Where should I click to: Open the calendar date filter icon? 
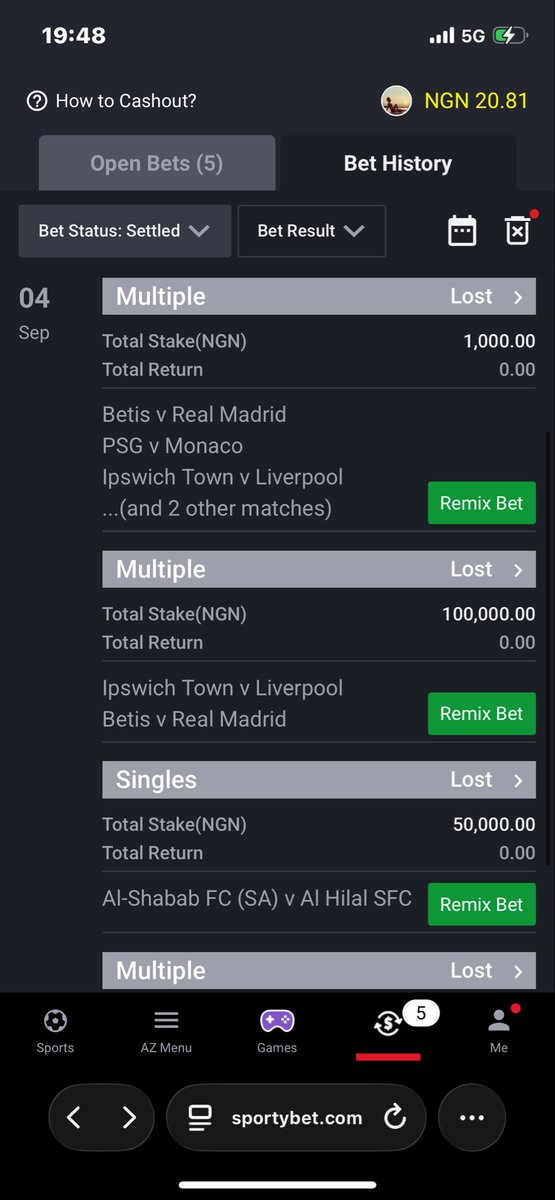[x=462, y=231]
